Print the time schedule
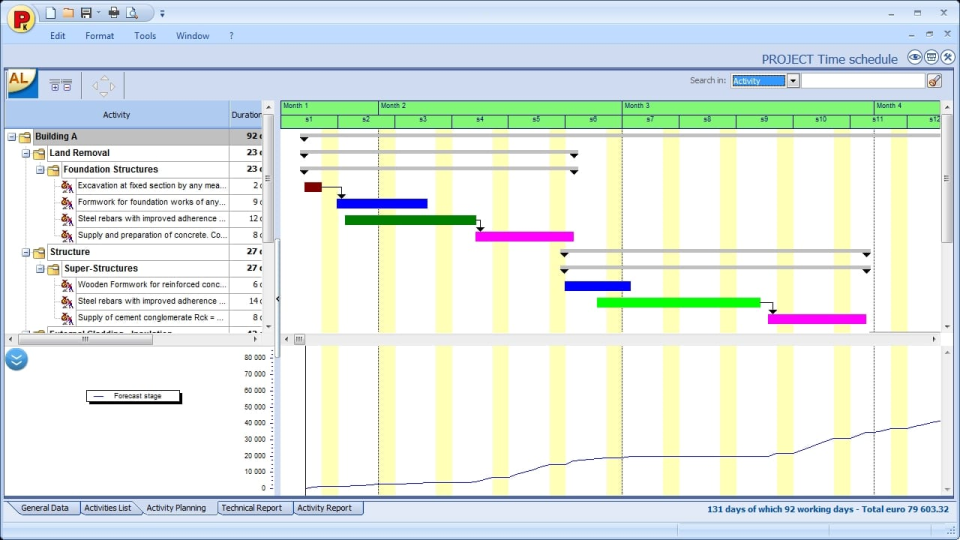The height and width of the screenshot is (540, 960). 113,12
